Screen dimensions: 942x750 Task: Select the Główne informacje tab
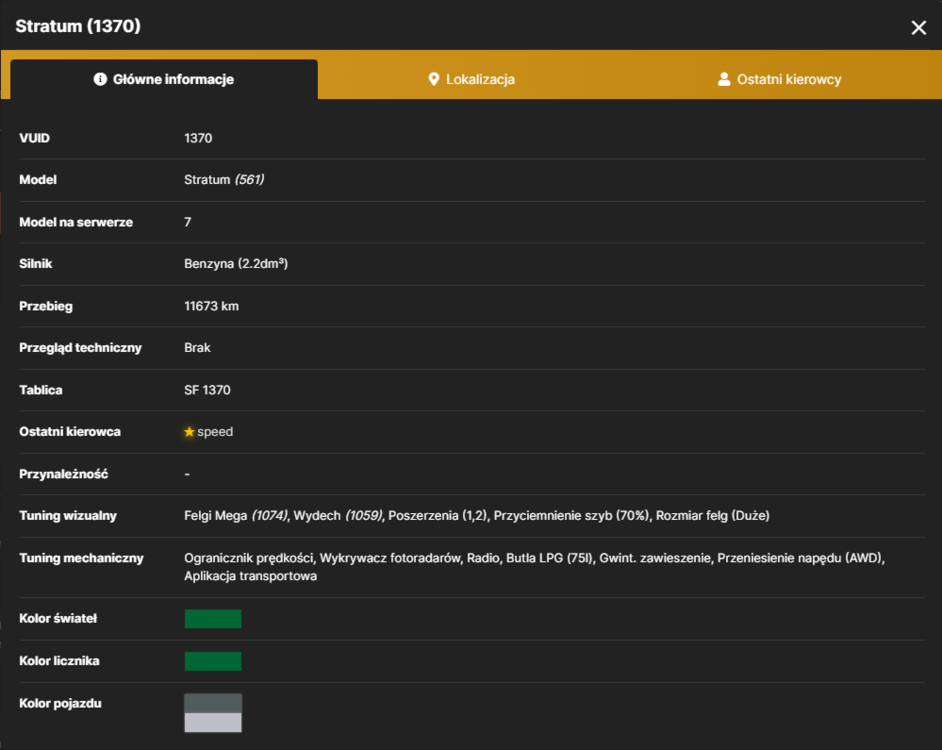click(x=164, y=79)
